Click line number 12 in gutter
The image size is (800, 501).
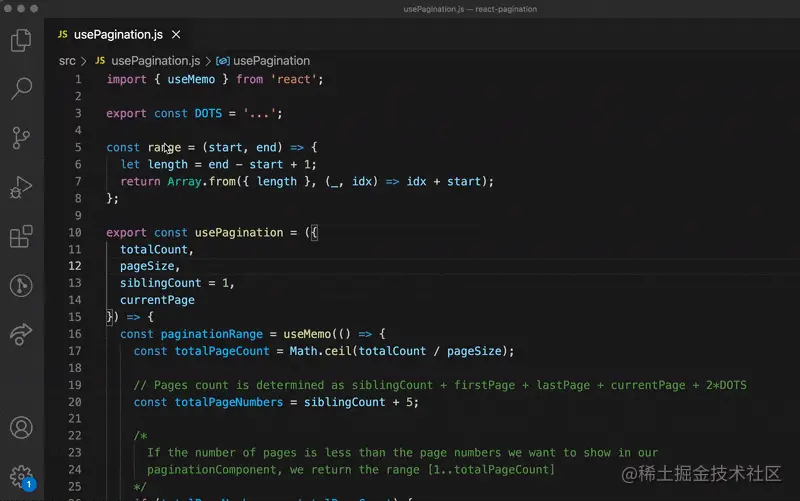click(74, 266)
